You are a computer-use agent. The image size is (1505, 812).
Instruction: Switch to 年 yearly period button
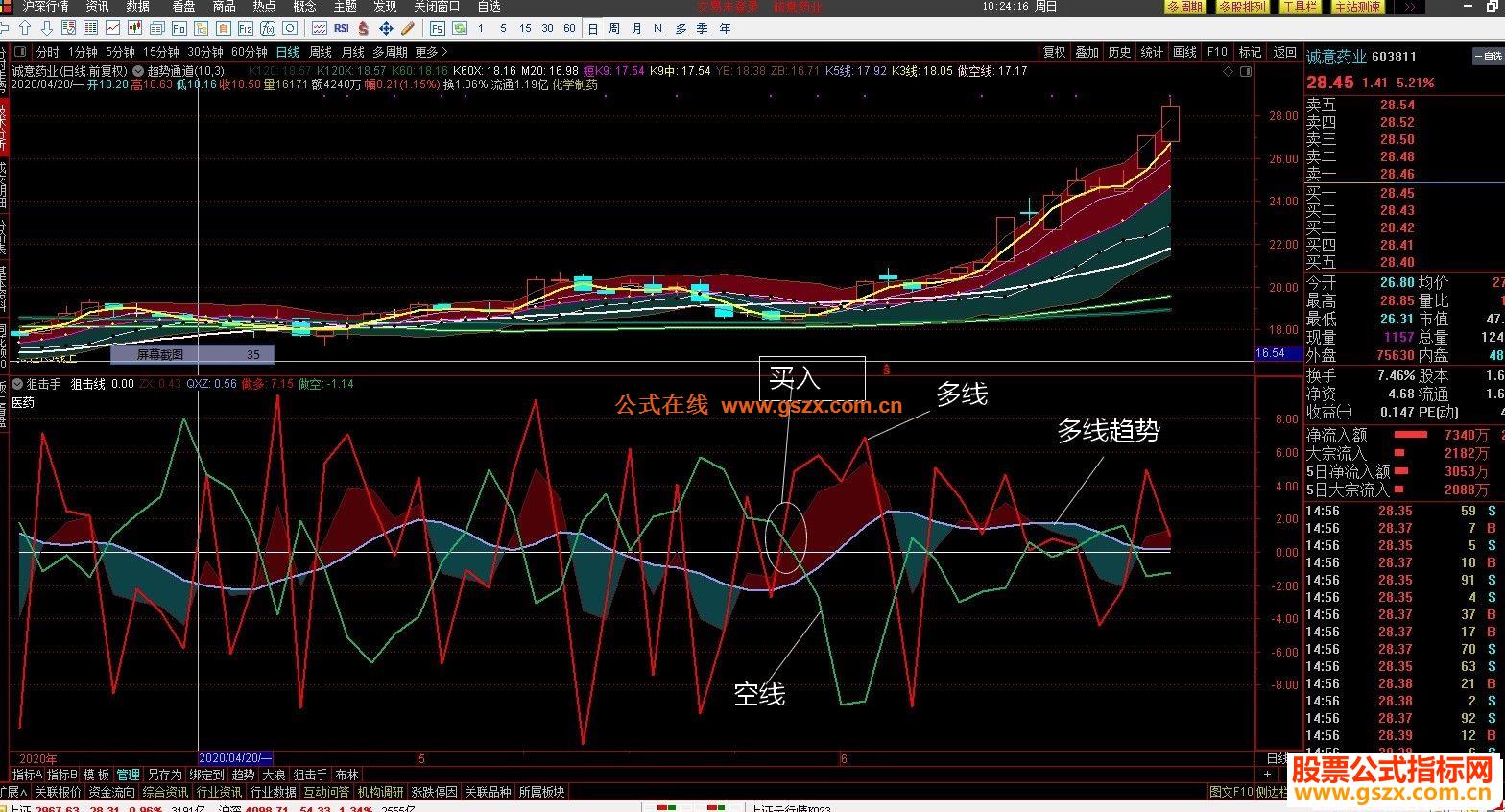tap(725, 29)
